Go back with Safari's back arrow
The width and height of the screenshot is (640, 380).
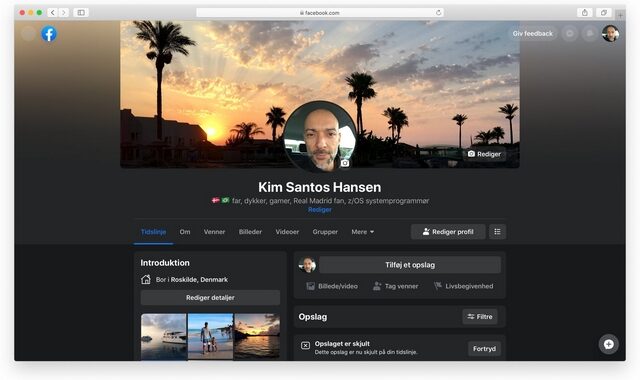click(x=53, y=13)
